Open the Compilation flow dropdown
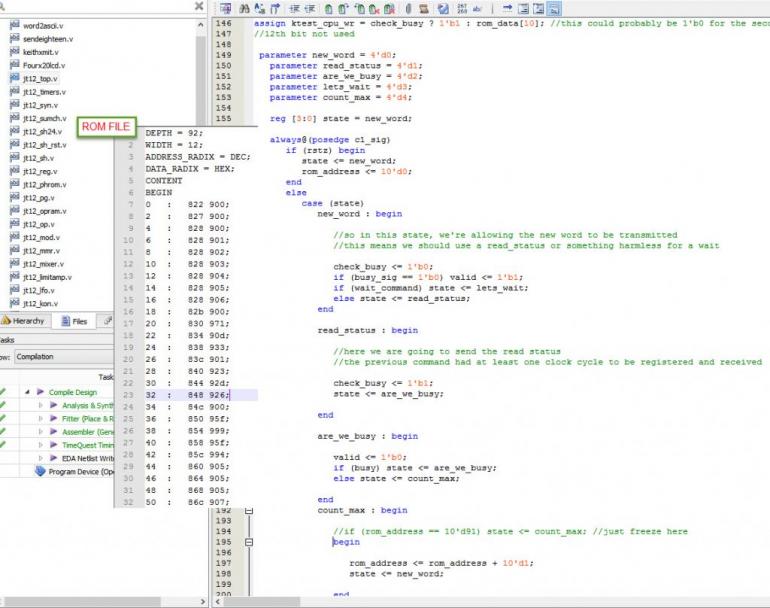The width and height of the screenshot is (770, 608). (60, 356)
